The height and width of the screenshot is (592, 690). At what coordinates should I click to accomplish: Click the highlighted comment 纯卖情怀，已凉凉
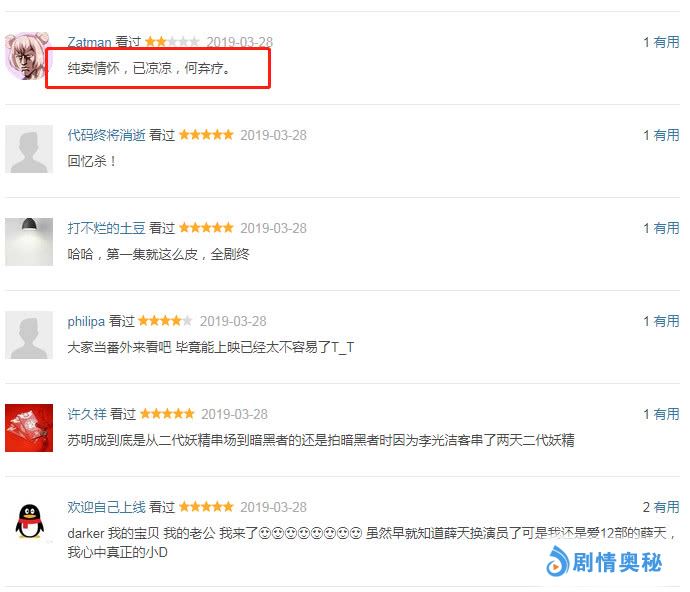(149, 68)
